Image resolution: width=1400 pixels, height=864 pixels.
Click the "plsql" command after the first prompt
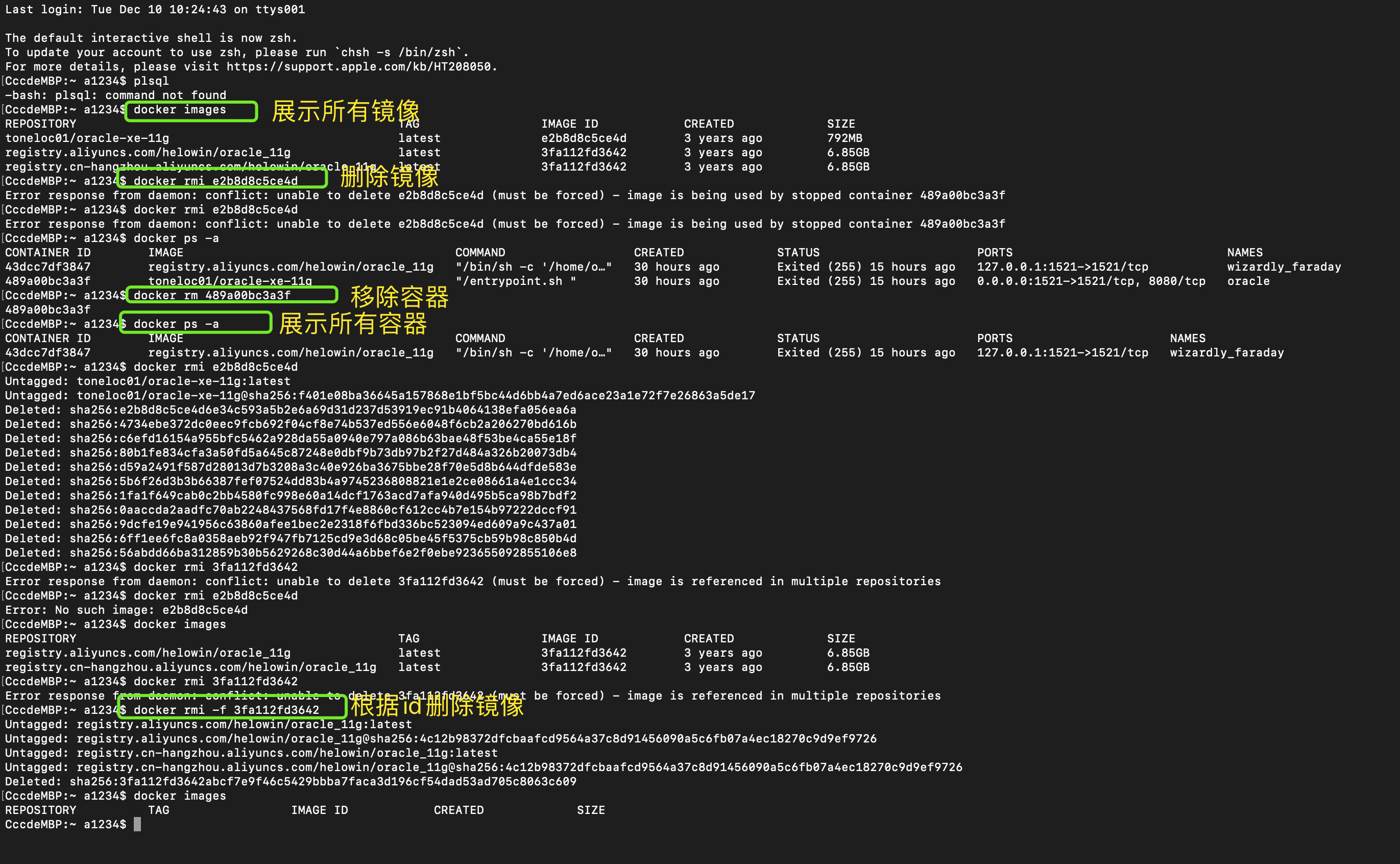151,81
